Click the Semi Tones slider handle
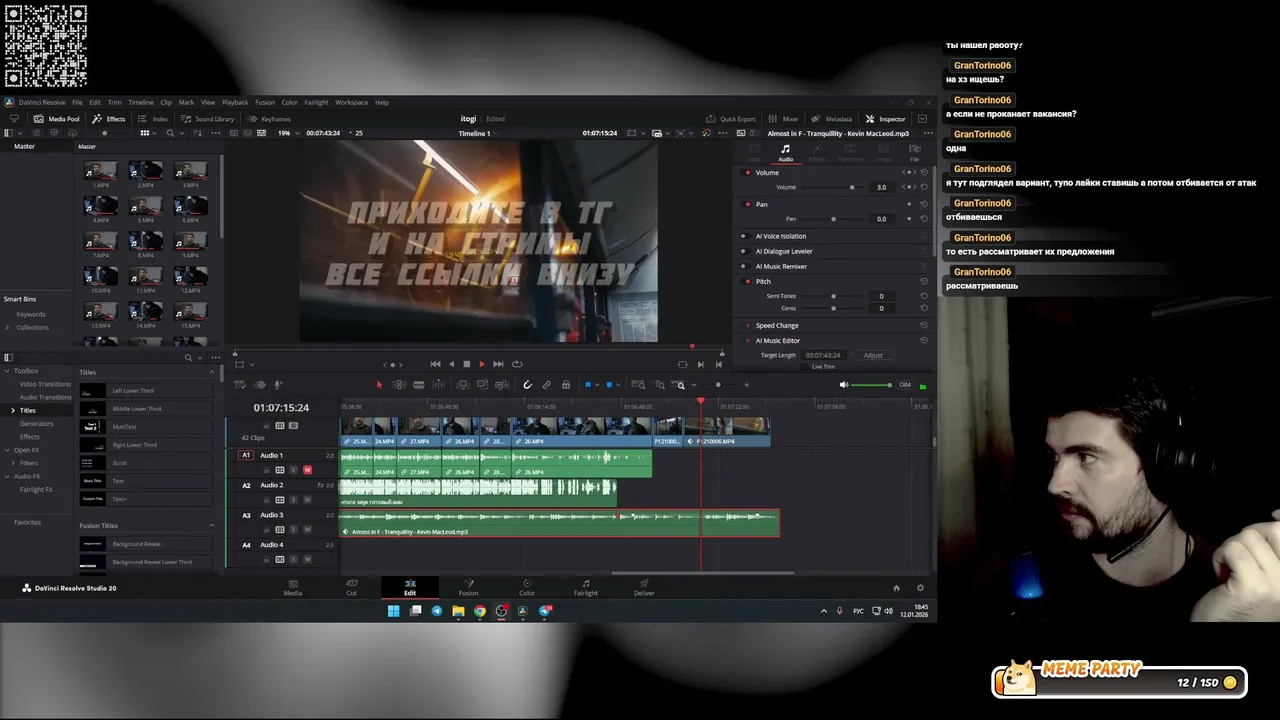This screenshot has height=720, width=1280. (833, 296)
